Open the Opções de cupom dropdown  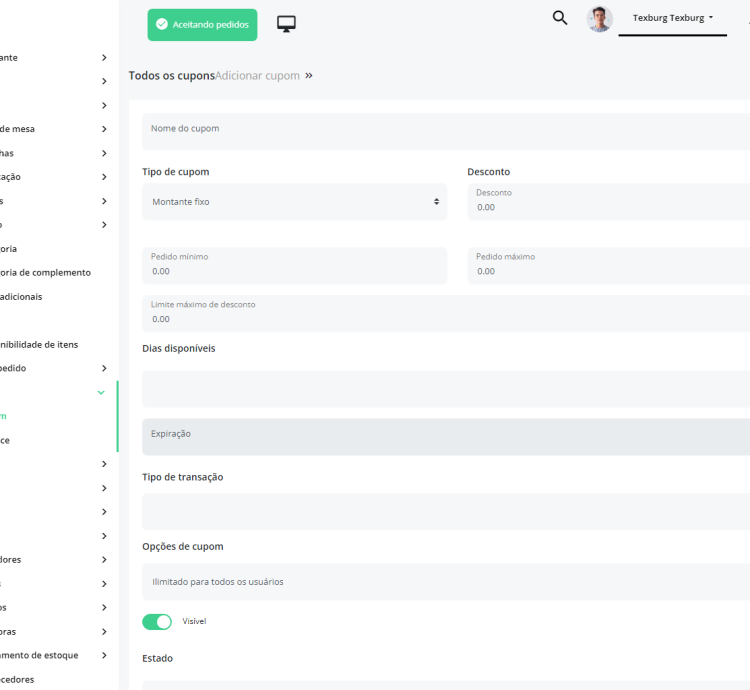point(446,582)
